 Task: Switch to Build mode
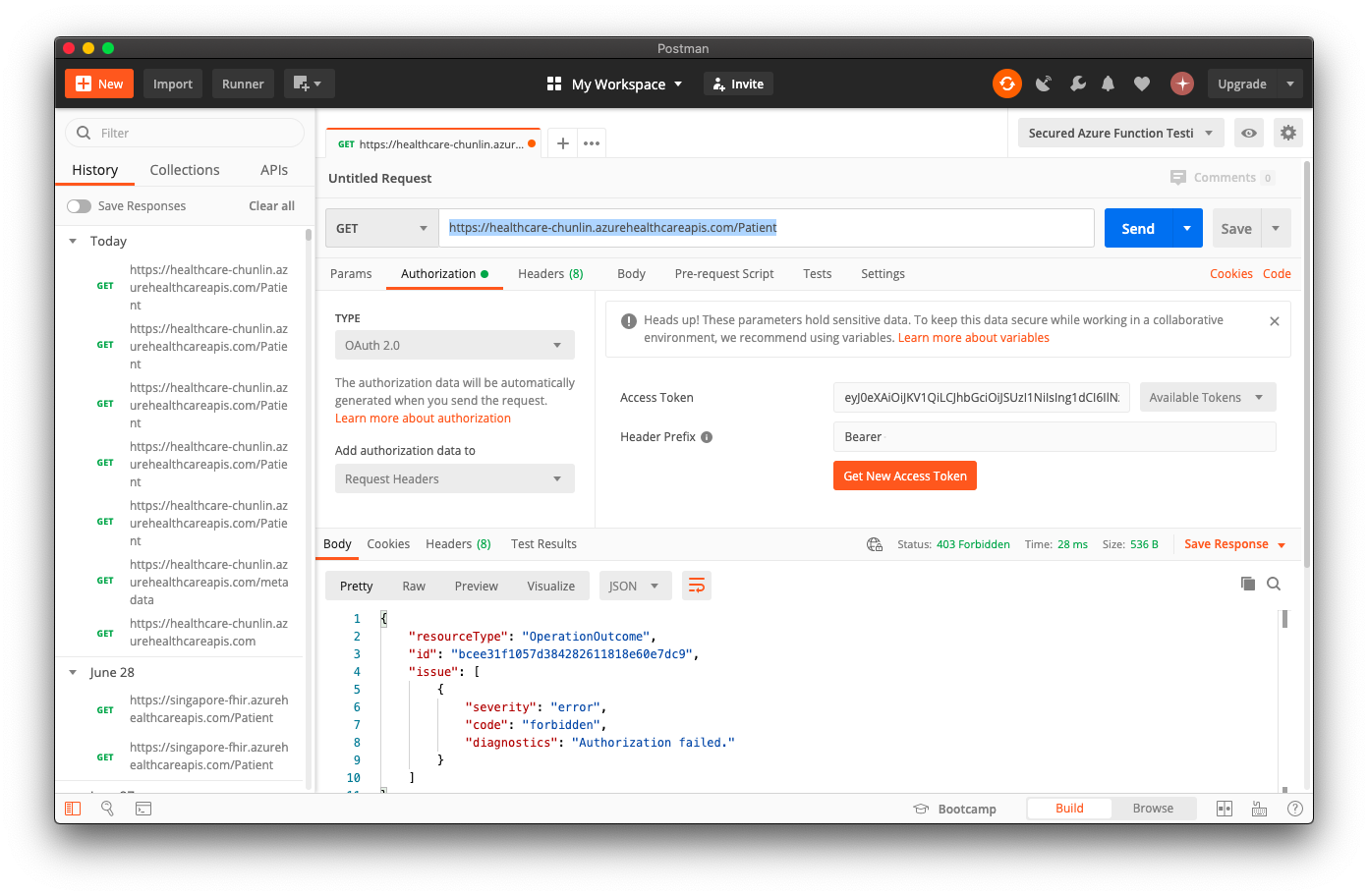tap(1069, 809)
